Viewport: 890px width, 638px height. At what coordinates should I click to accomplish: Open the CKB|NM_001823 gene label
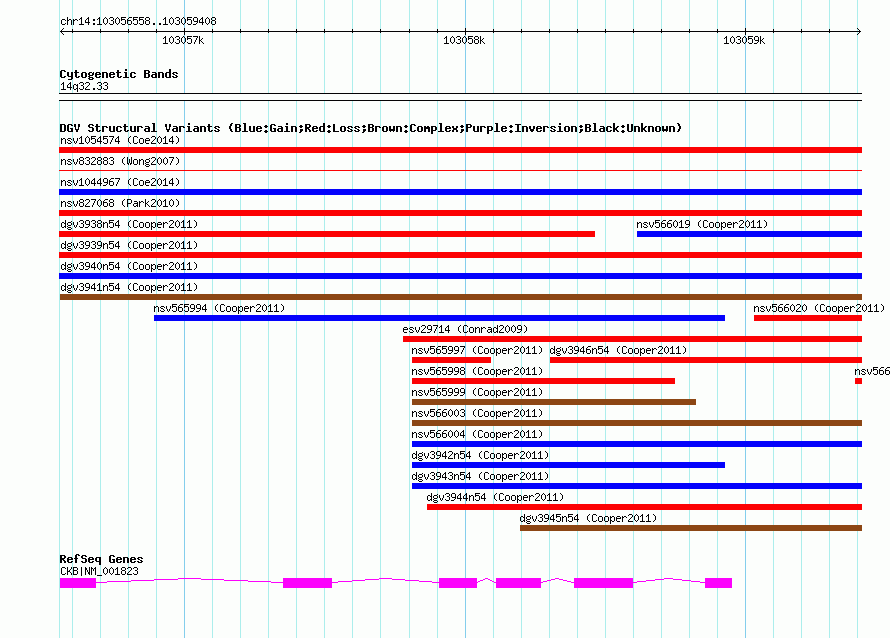point(99,571)
